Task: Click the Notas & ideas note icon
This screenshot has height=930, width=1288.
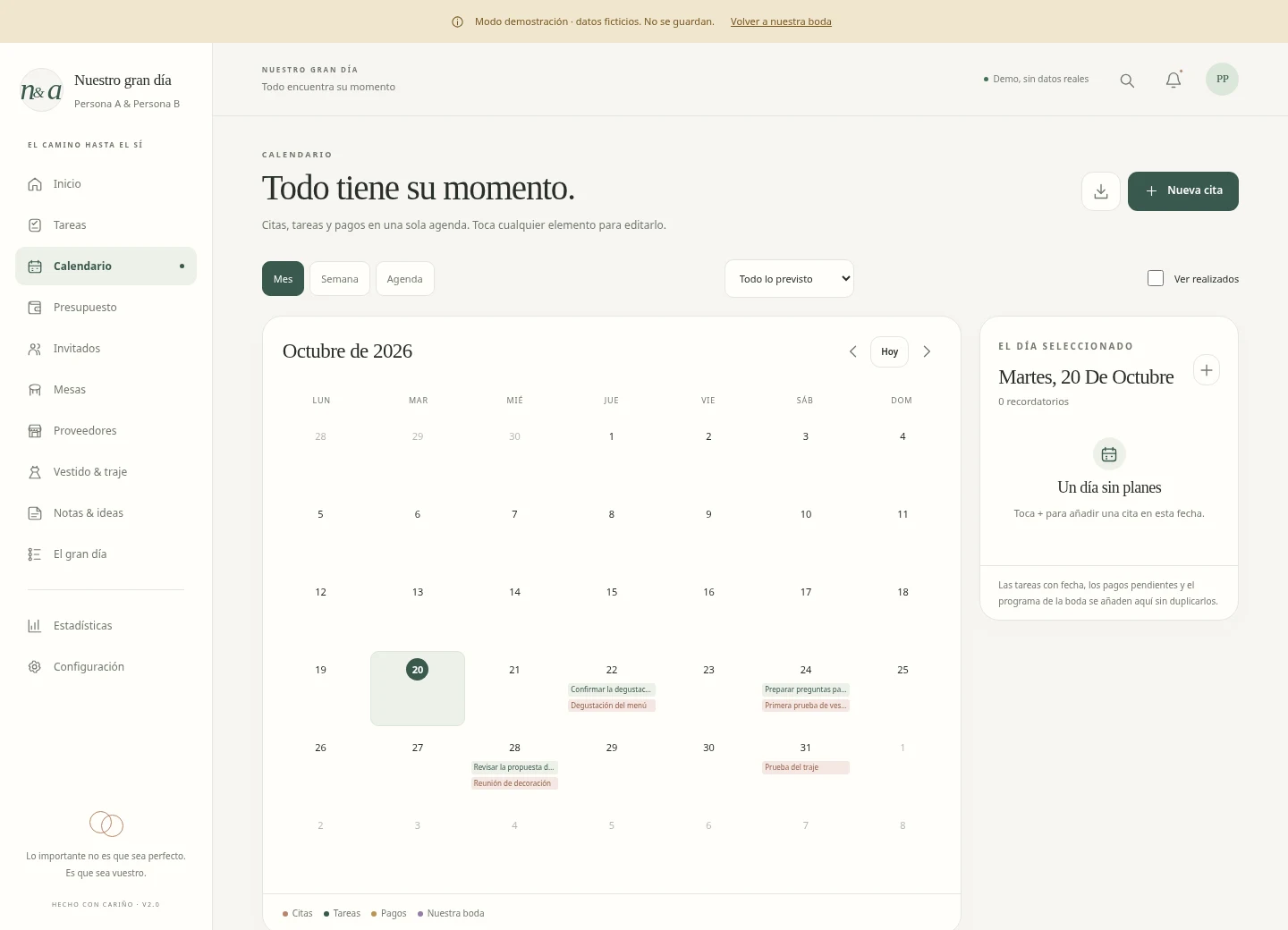Action: [x=35, y=513]
